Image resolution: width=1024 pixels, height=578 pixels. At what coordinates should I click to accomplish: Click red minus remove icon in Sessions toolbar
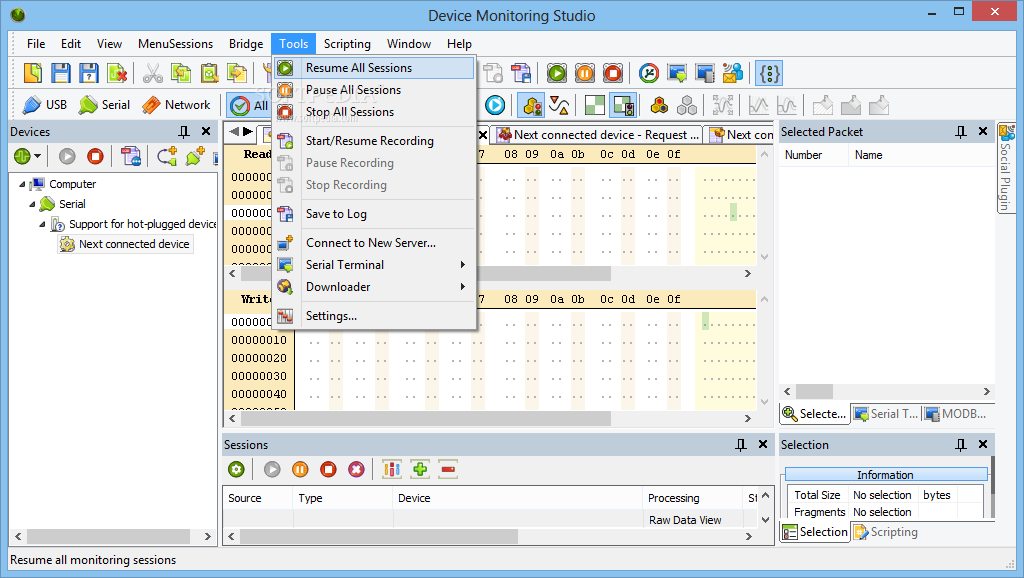448,470
